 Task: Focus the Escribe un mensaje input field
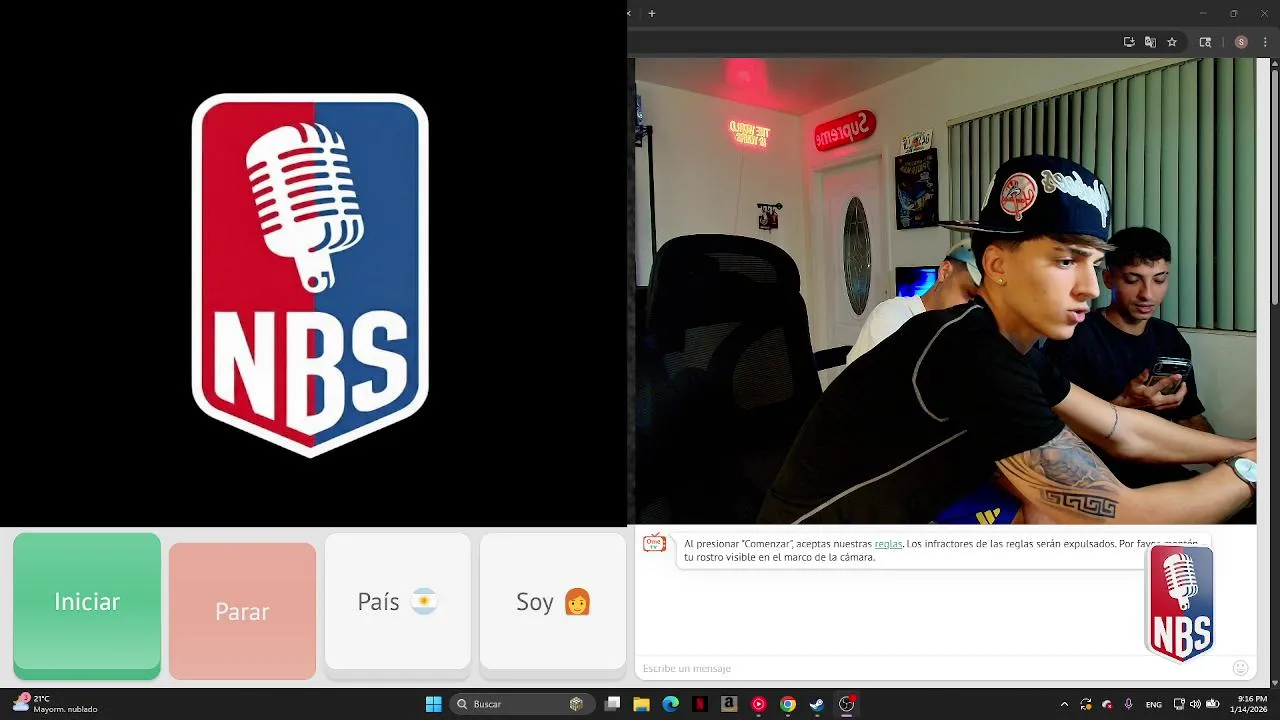tap(930, 668)
